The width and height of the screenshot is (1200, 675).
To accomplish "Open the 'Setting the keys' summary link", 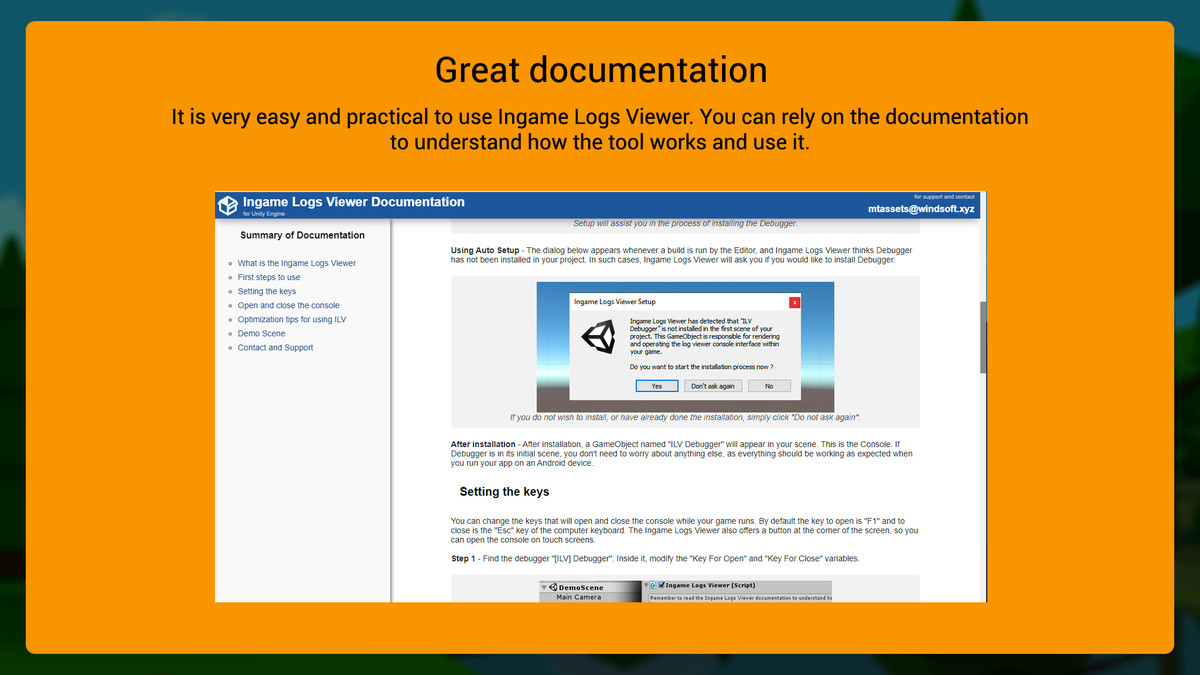I will tap(267, 291).
